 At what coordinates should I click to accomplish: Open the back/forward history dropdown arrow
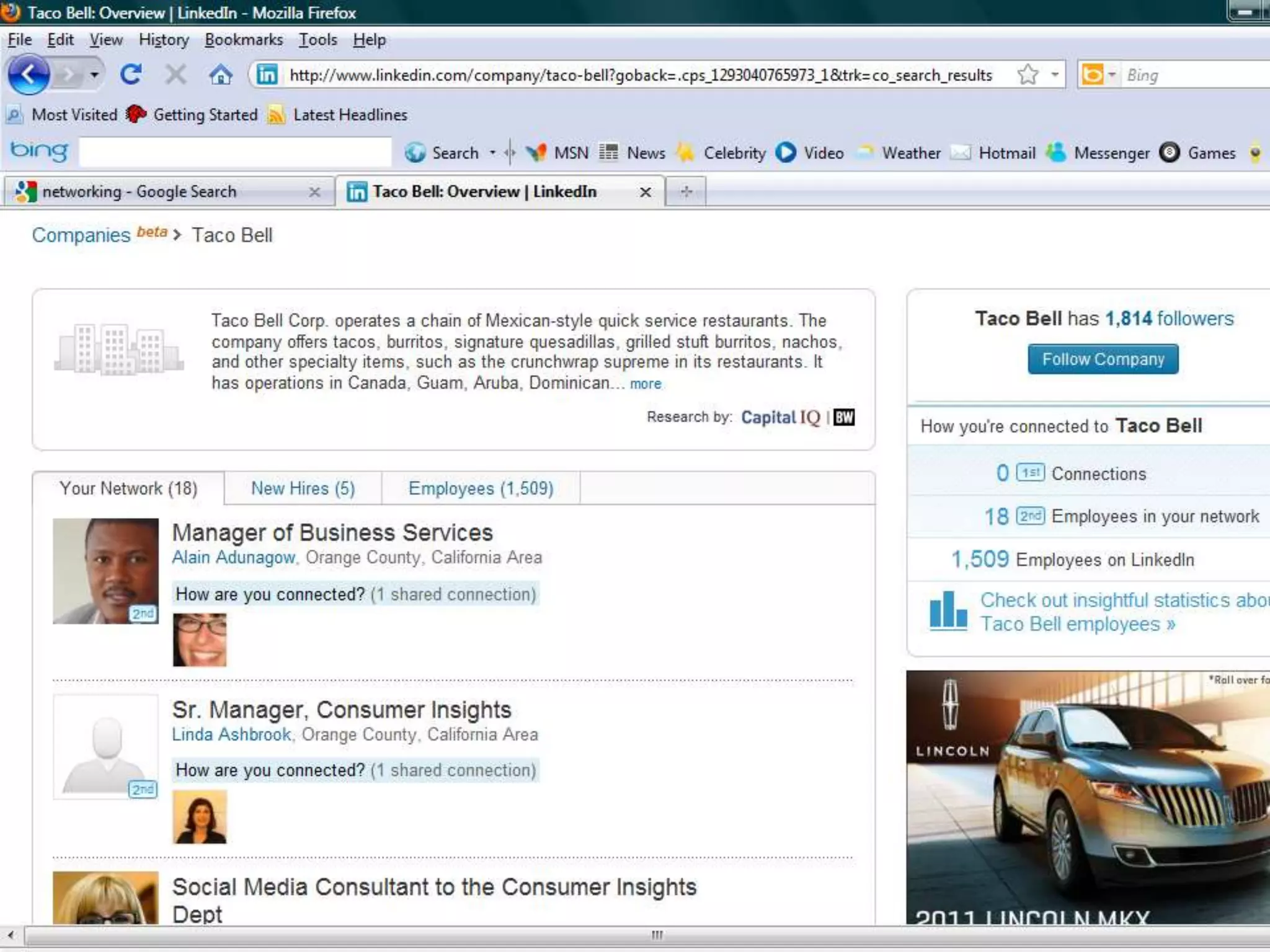coord(94,76)
